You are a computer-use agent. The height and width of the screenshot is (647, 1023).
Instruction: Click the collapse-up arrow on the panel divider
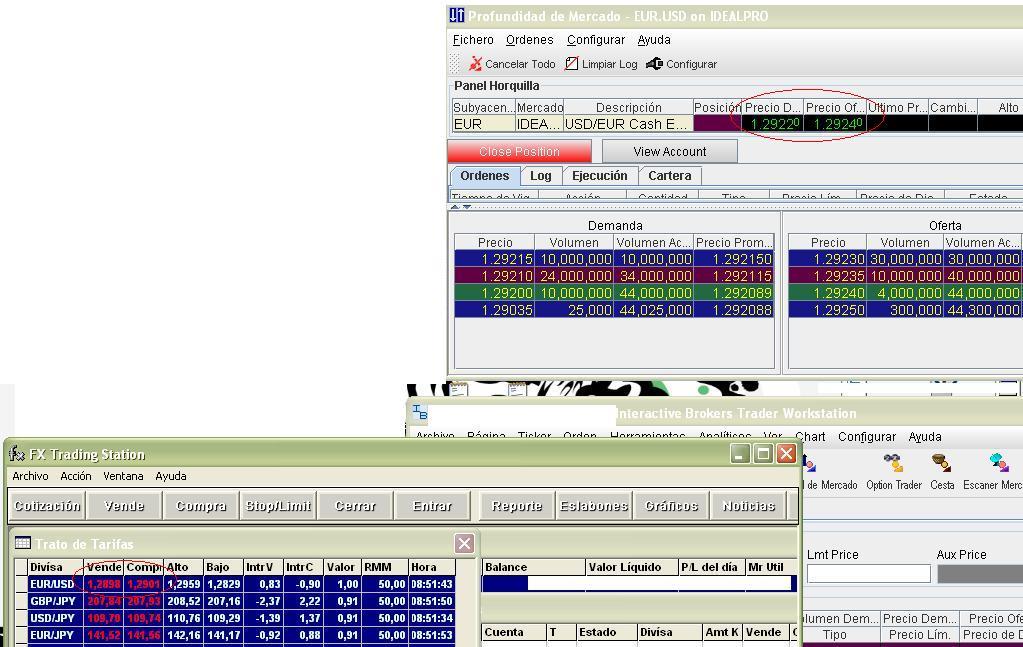455,207
